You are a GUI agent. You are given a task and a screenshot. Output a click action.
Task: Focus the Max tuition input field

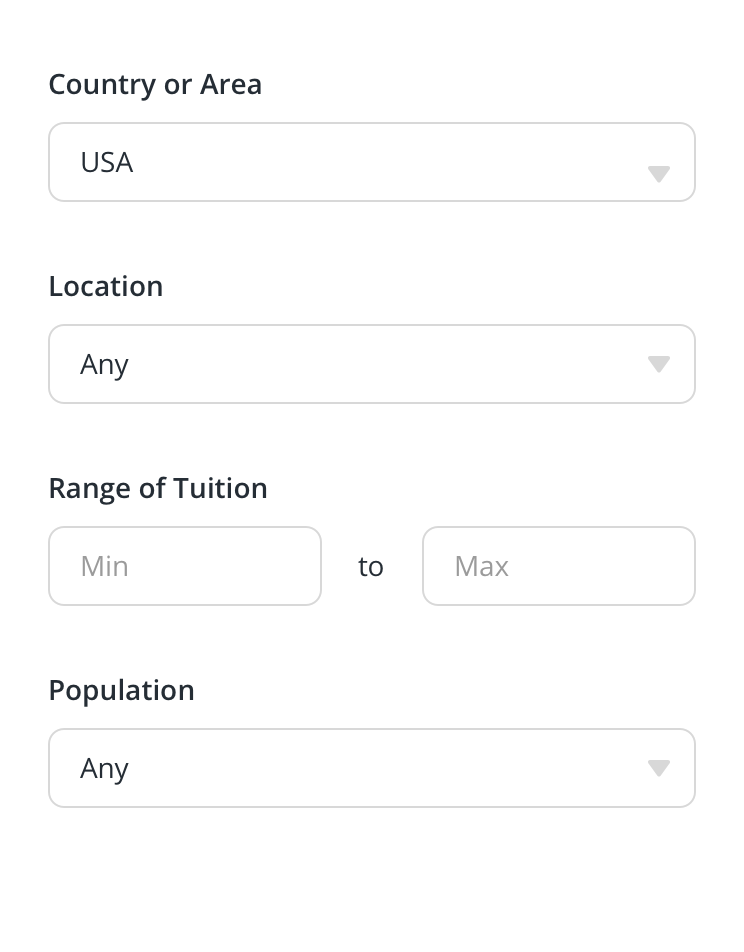[558, 566]
